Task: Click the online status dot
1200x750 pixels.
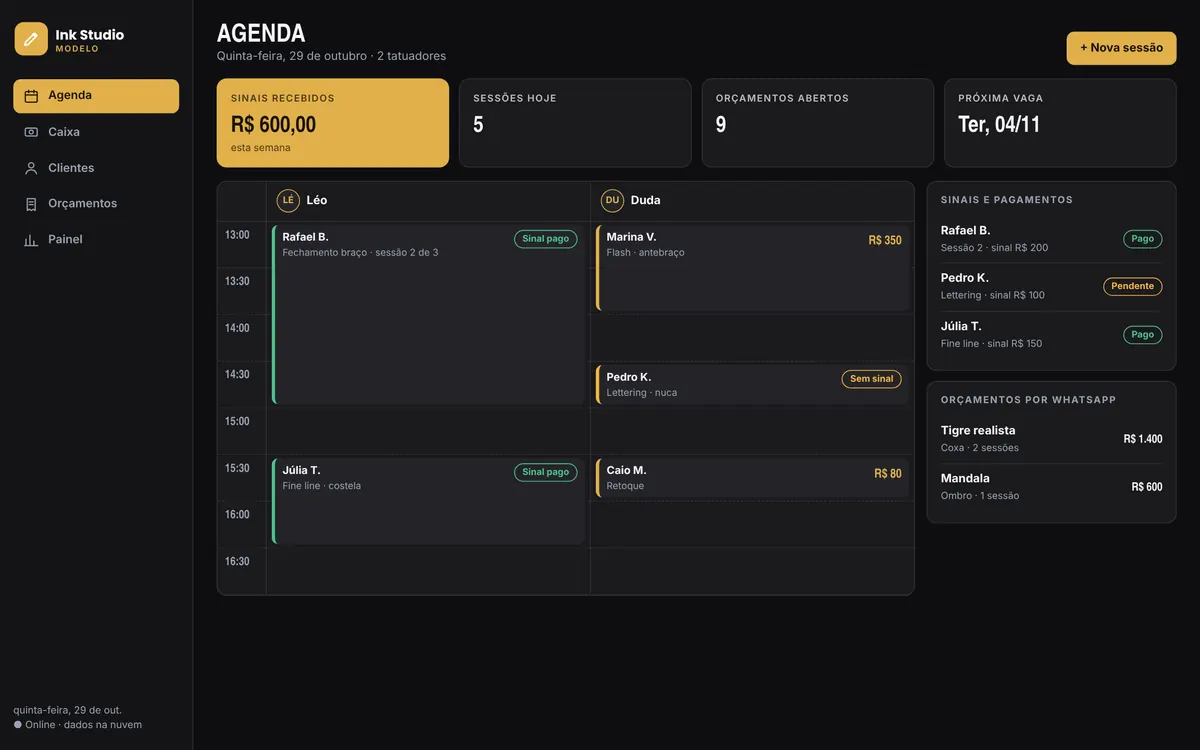Action: (x=18, y=725)
